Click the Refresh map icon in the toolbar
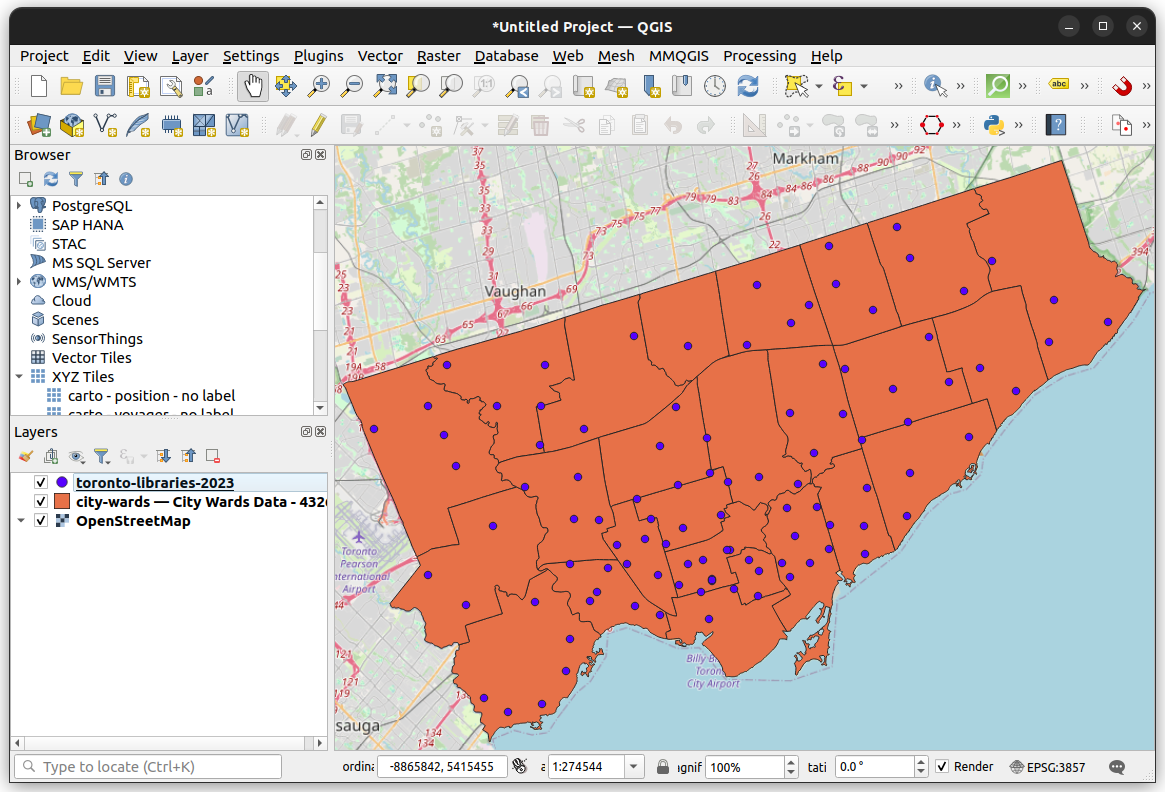 tap(748, 86)
